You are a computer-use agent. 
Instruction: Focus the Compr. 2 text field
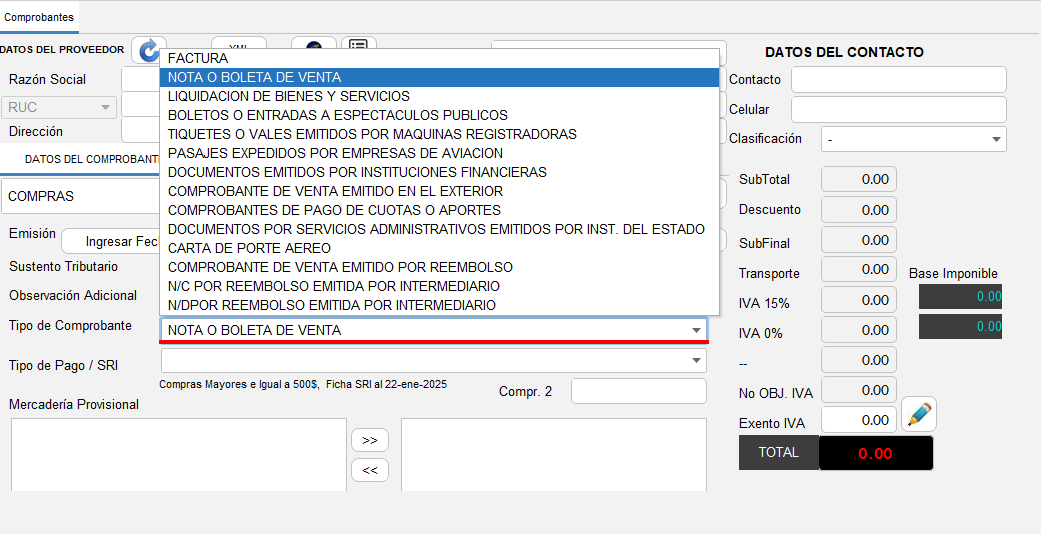(638, 392)
